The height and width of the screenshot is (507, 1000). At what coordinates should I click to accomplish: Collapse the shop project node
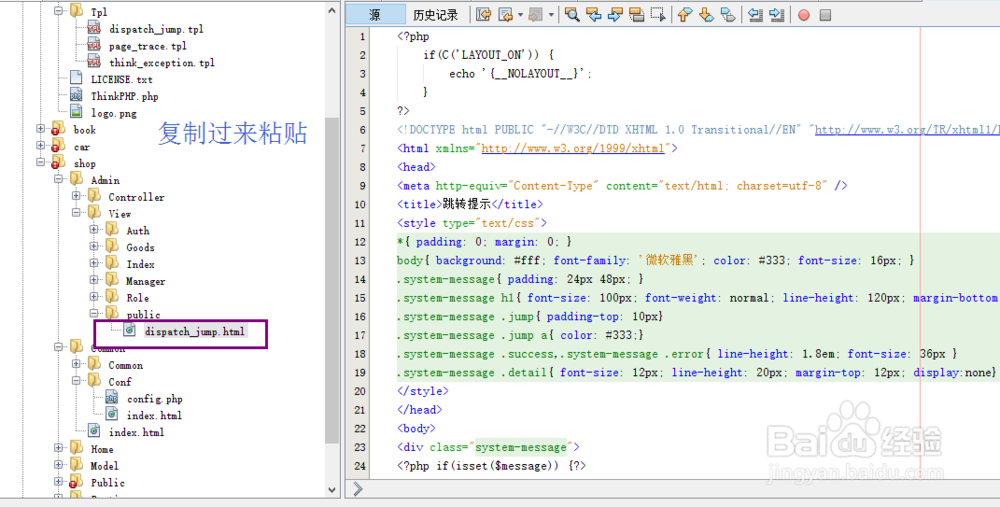click(x=41, y=163)
